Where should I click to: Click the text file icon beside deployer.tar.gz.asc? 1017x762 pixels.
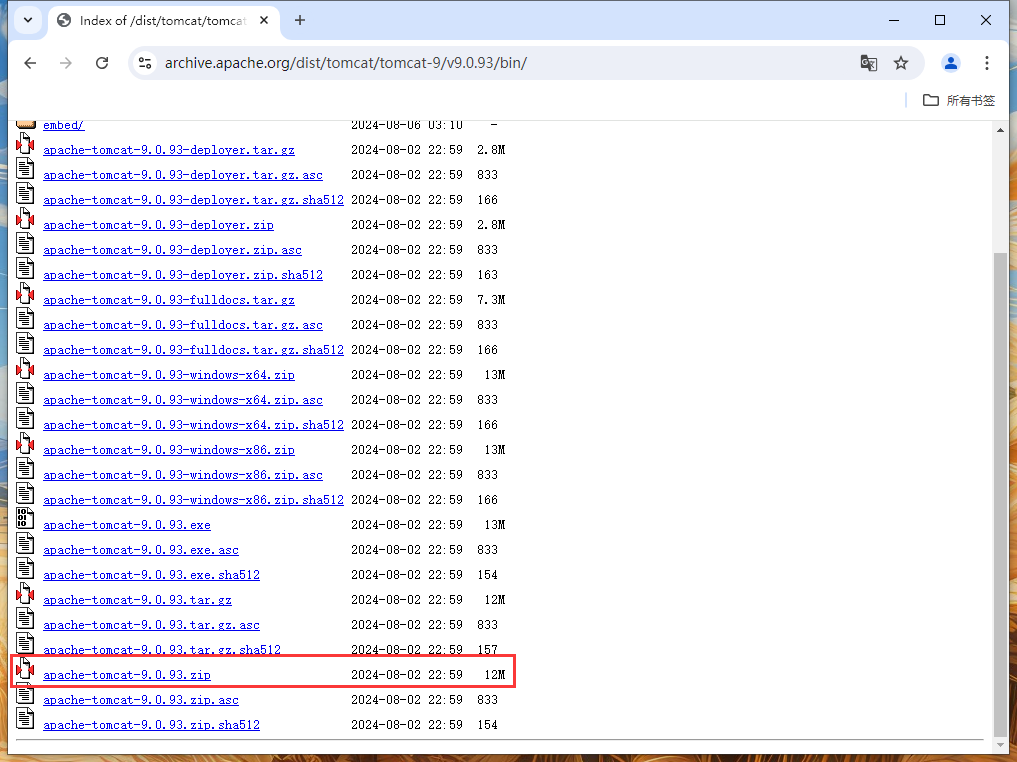pyautogui.click(x=25, y=169)
